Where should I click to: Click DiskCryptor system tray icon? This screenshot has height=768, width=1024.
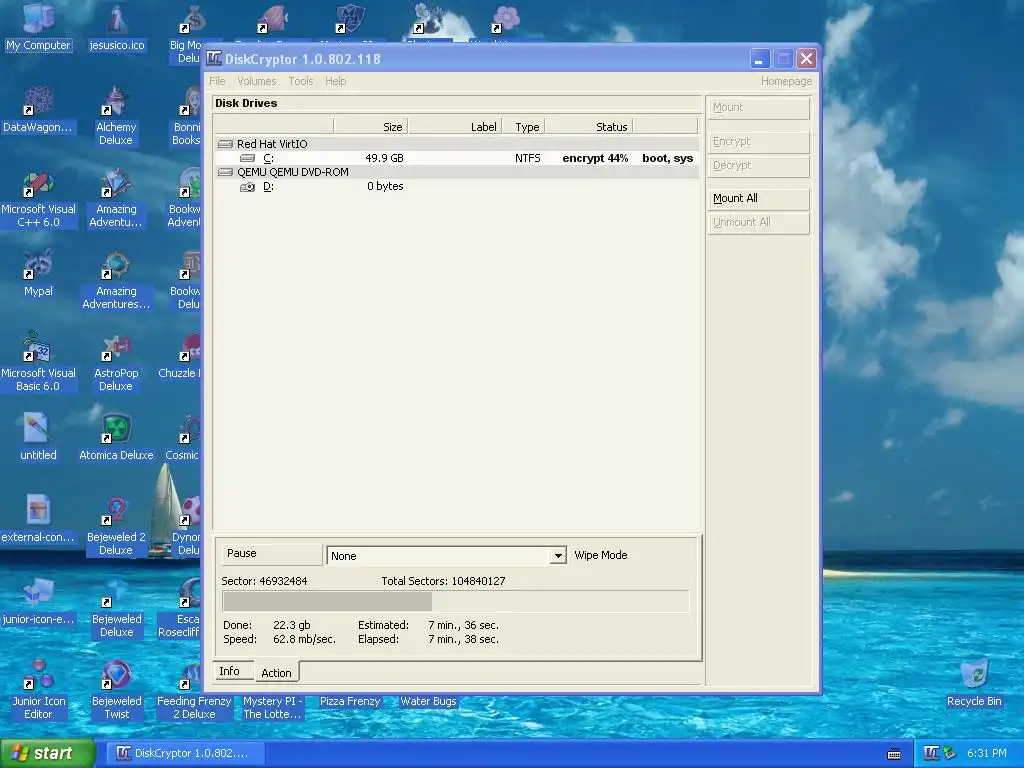[931, 753]
